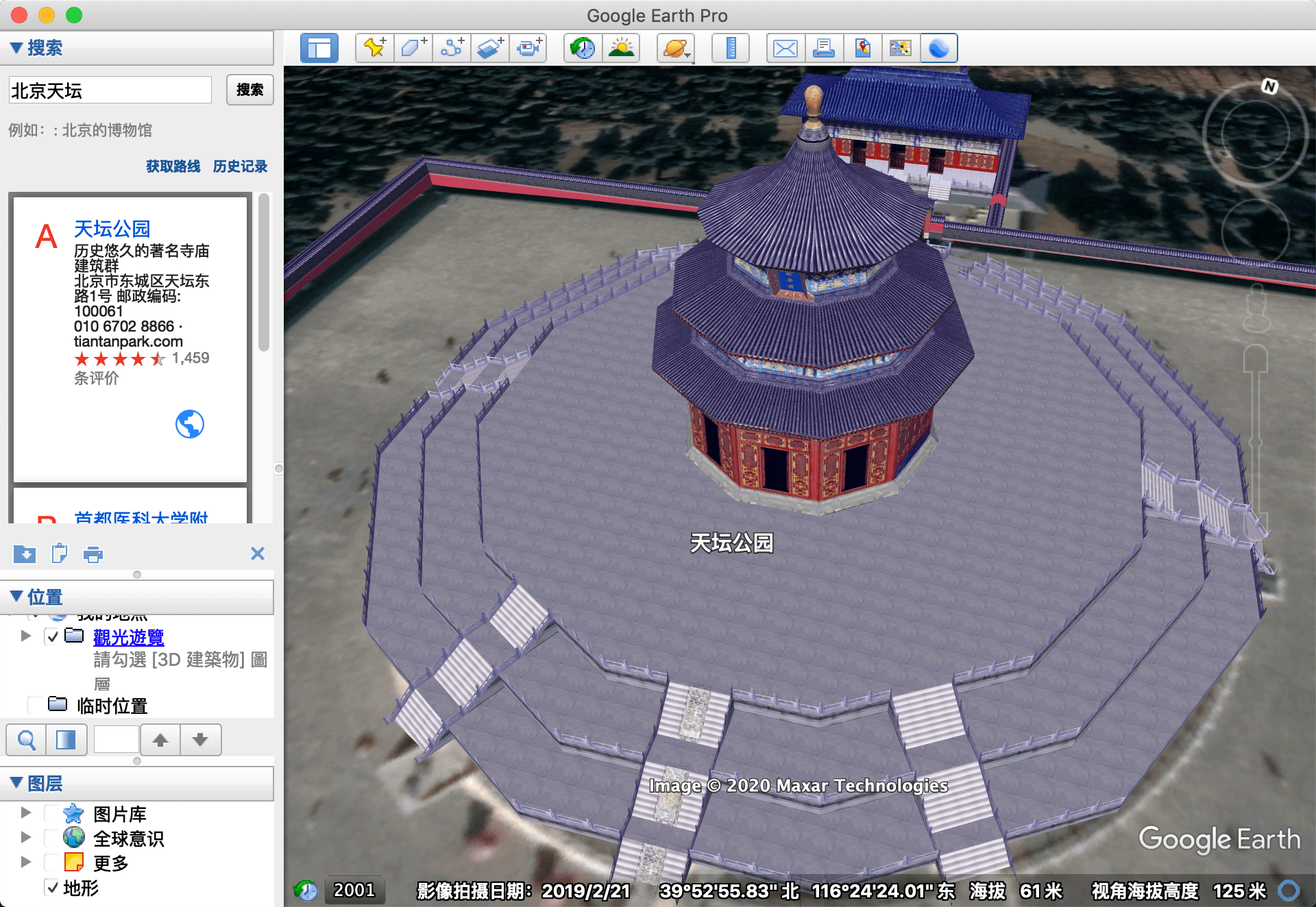Click the Add Image Overlay icon
This screenshot has height=907, width=1316.
[490, 48]
